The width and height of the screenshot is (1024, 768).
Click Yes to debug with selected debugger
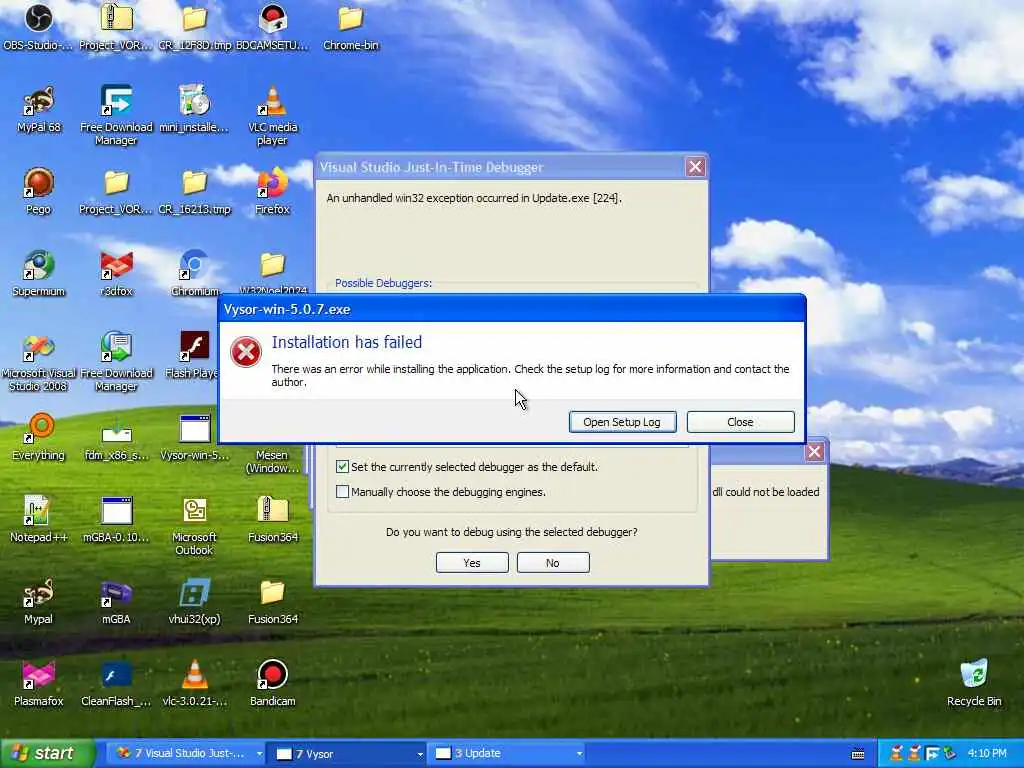[472, 563]
